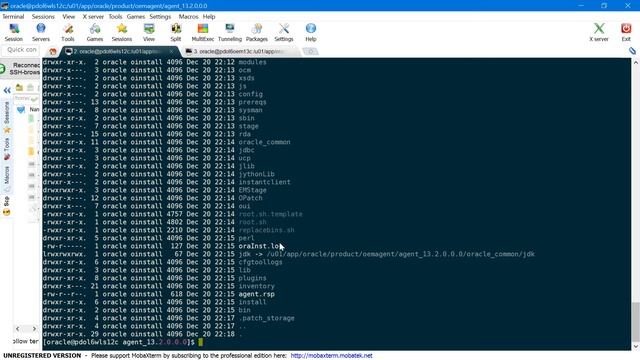Open the Sessions menu in the menu bar
The height and width of the screenshot is (360, 640).
pyautogui.click(x=43, y=16)
